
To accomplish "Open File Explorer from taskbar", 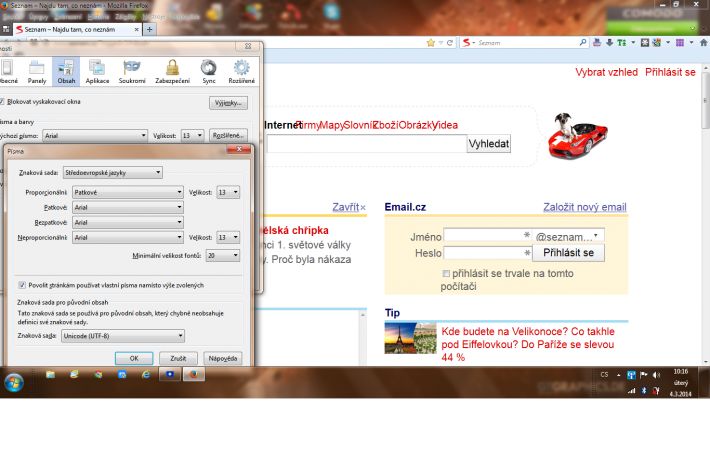I will [50, 374].
